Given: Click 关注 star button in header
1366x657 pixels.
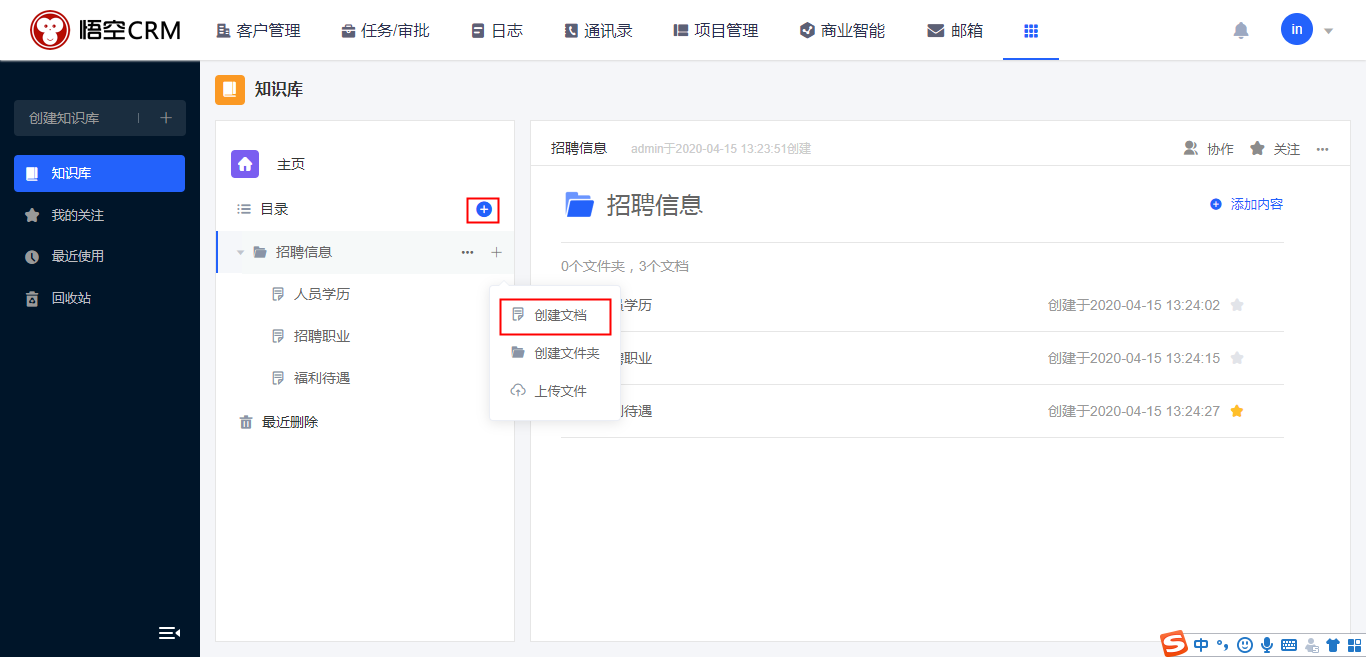Looking at the screenshot, I should tap(1275, 149).
